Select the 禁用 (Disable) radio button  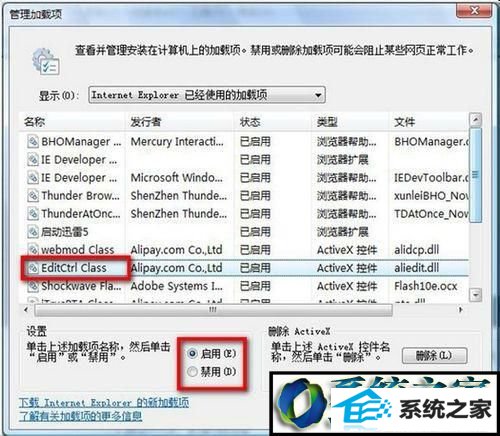click(x=192, y=371)
